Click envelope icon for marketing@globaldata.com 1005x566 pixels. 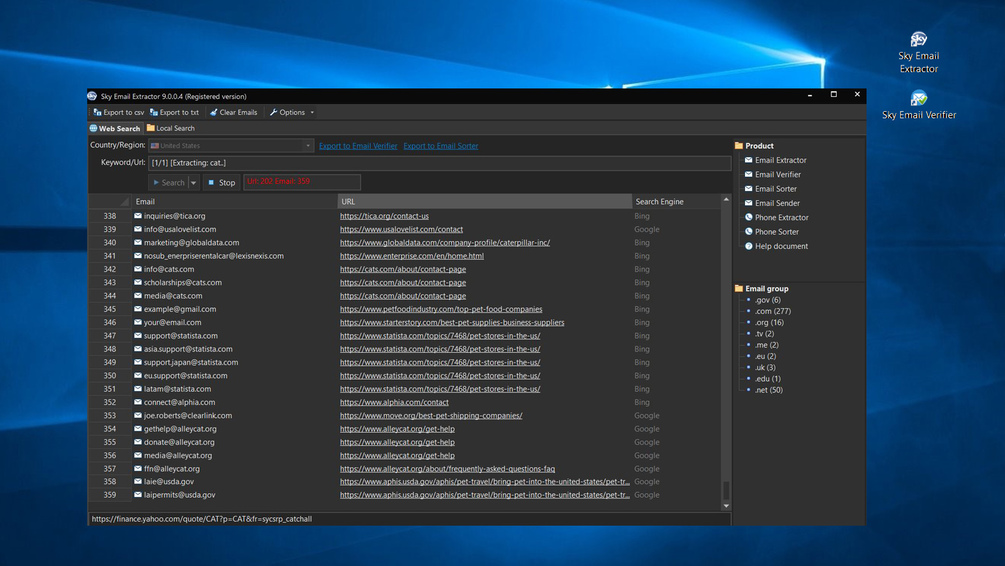[x=138, y=242]
